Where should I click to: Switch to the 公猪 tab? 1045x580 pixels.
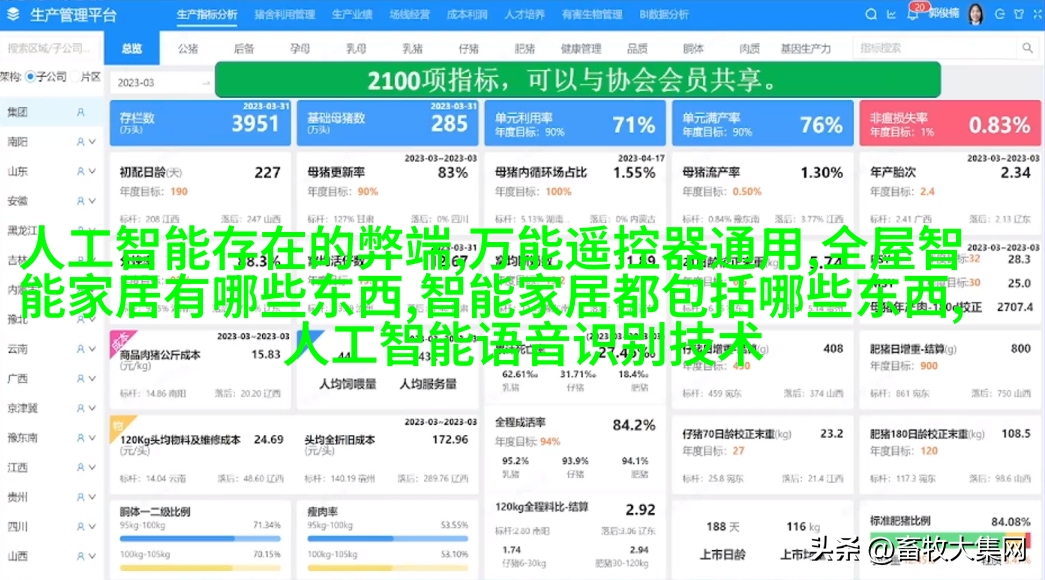(188, 48)
